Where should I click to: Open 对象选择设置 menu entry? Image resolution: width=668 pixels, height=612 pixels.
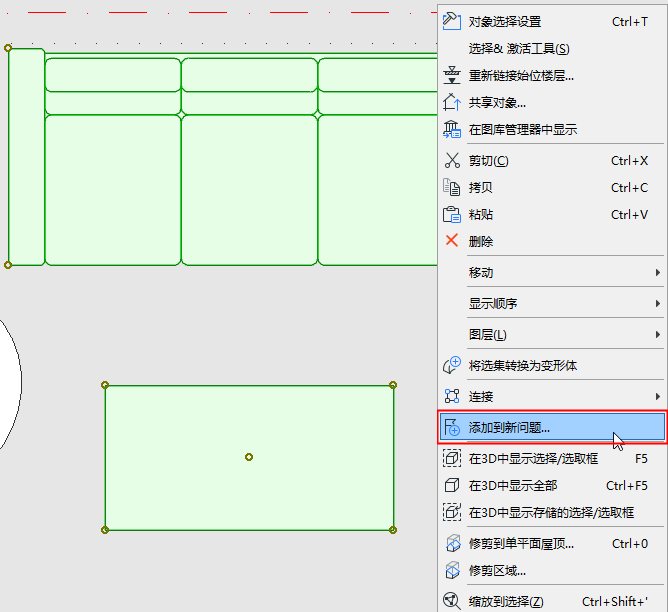pos(552,21)
